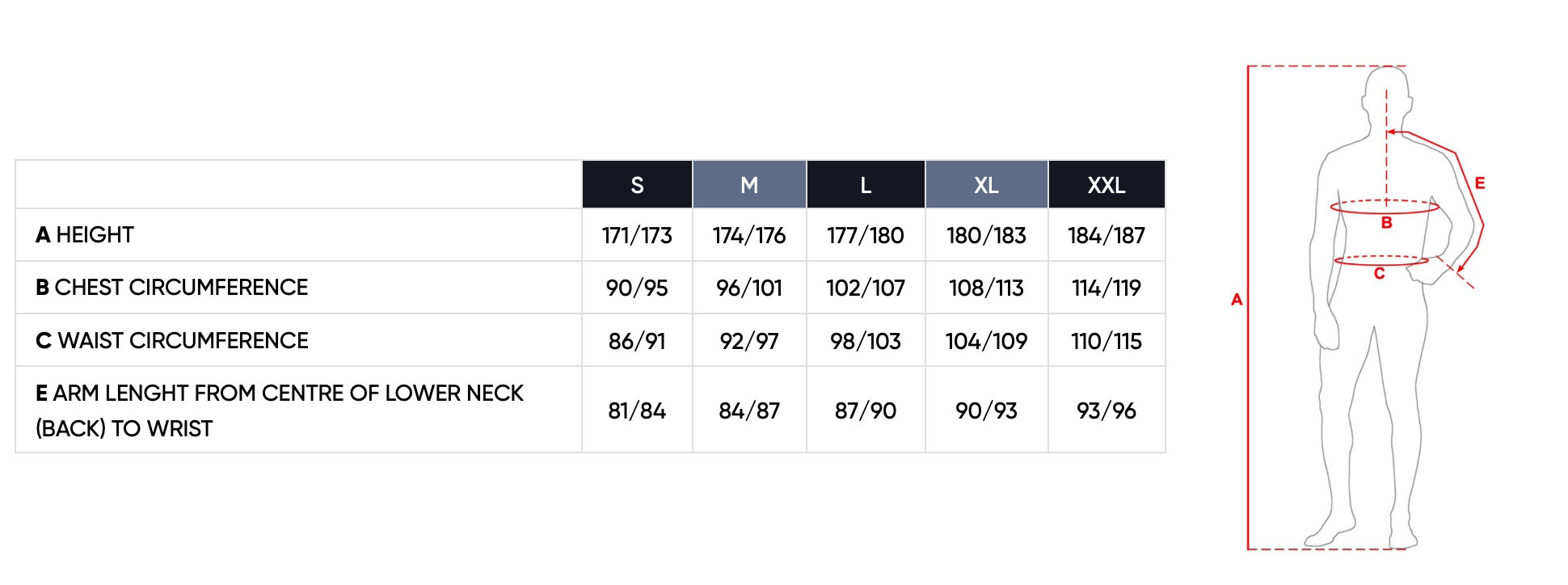
Task: Click the A HEIGHT row label
Action: (x=85, y=235)
